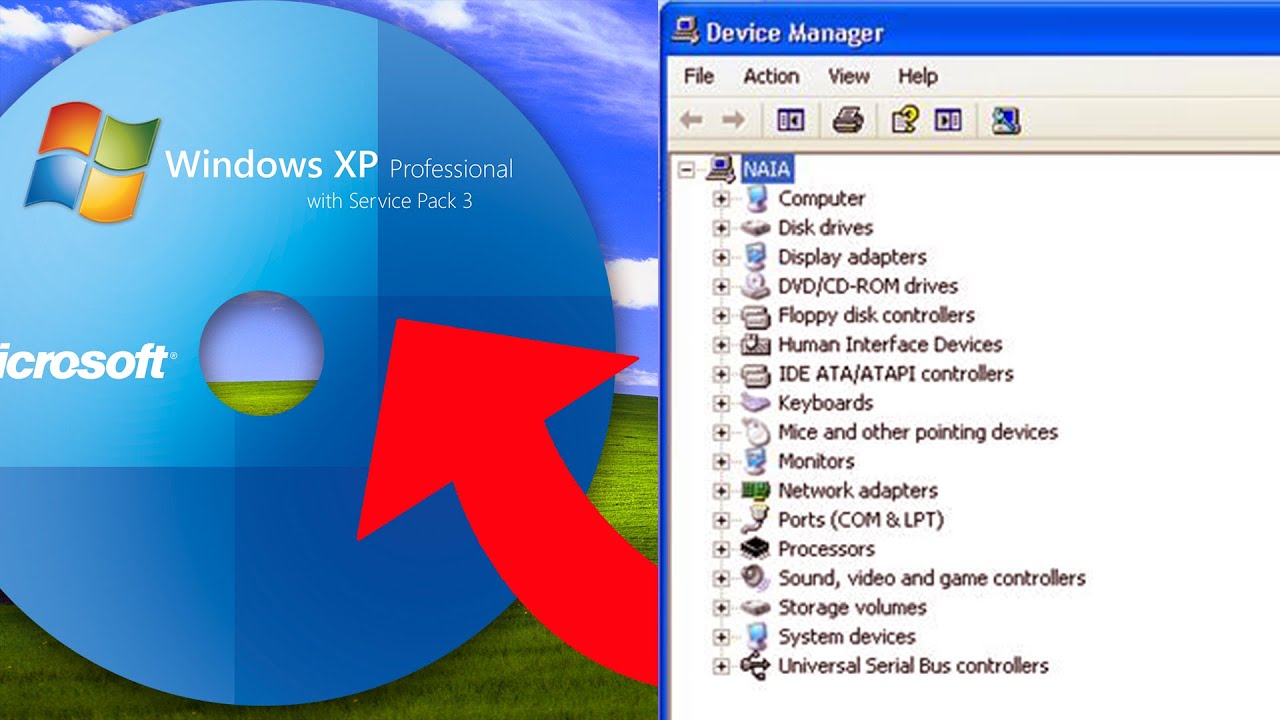Open the File menu

click(x=697, y=76)
